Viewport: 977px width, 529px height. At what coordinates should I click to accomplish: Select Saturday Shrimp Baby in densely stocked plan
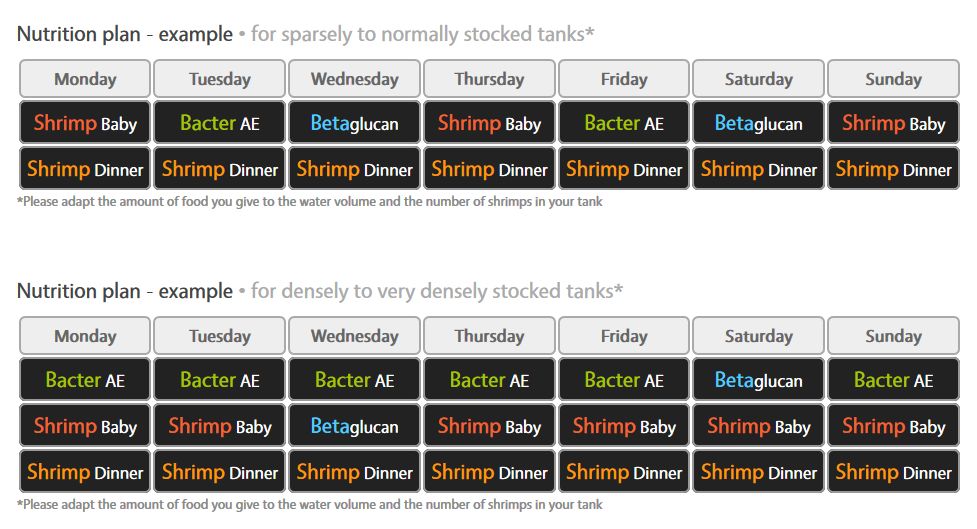758,426
